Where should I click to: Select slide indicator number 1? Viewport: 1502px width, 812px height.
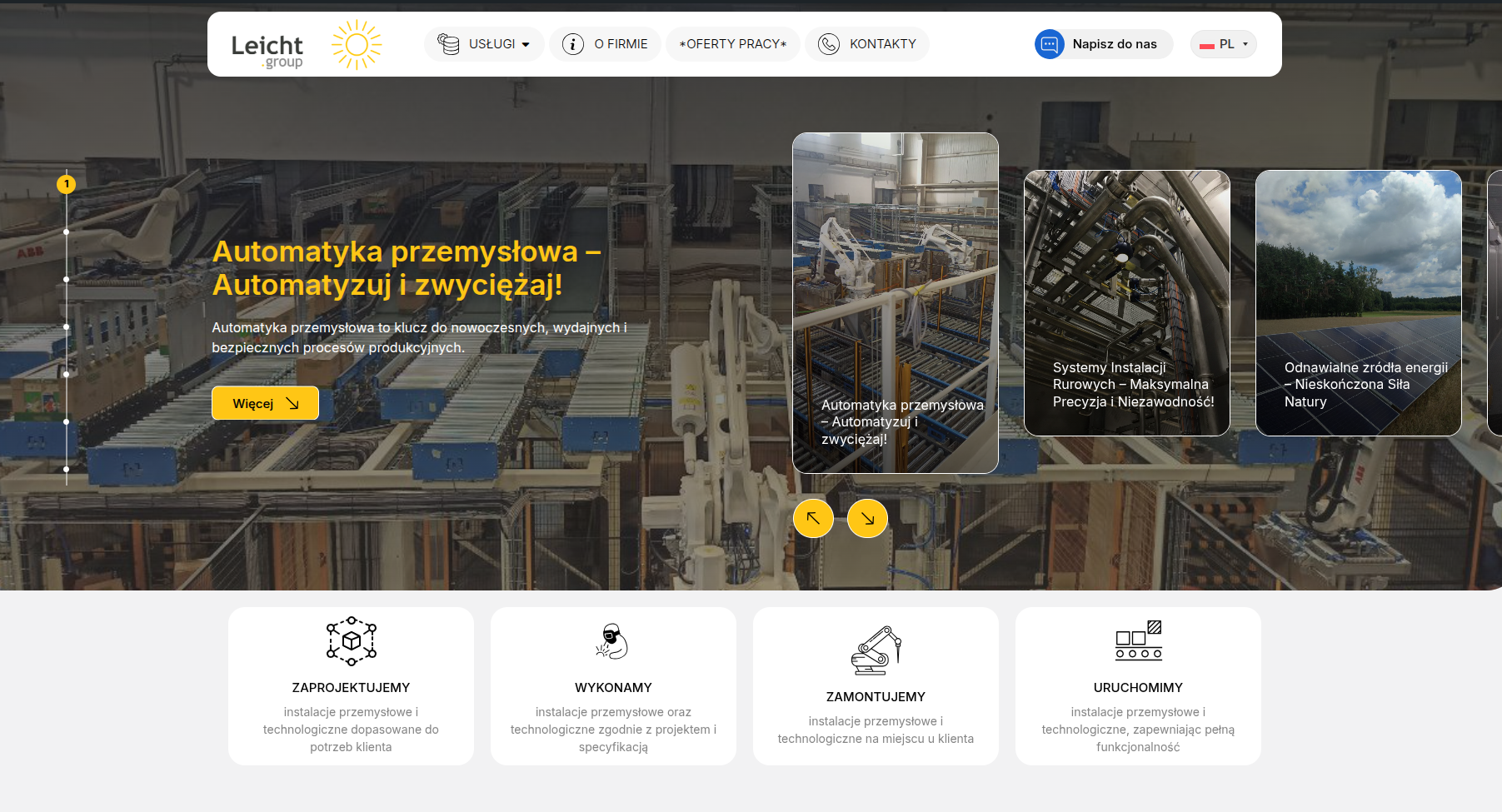(x=67, y=184)
